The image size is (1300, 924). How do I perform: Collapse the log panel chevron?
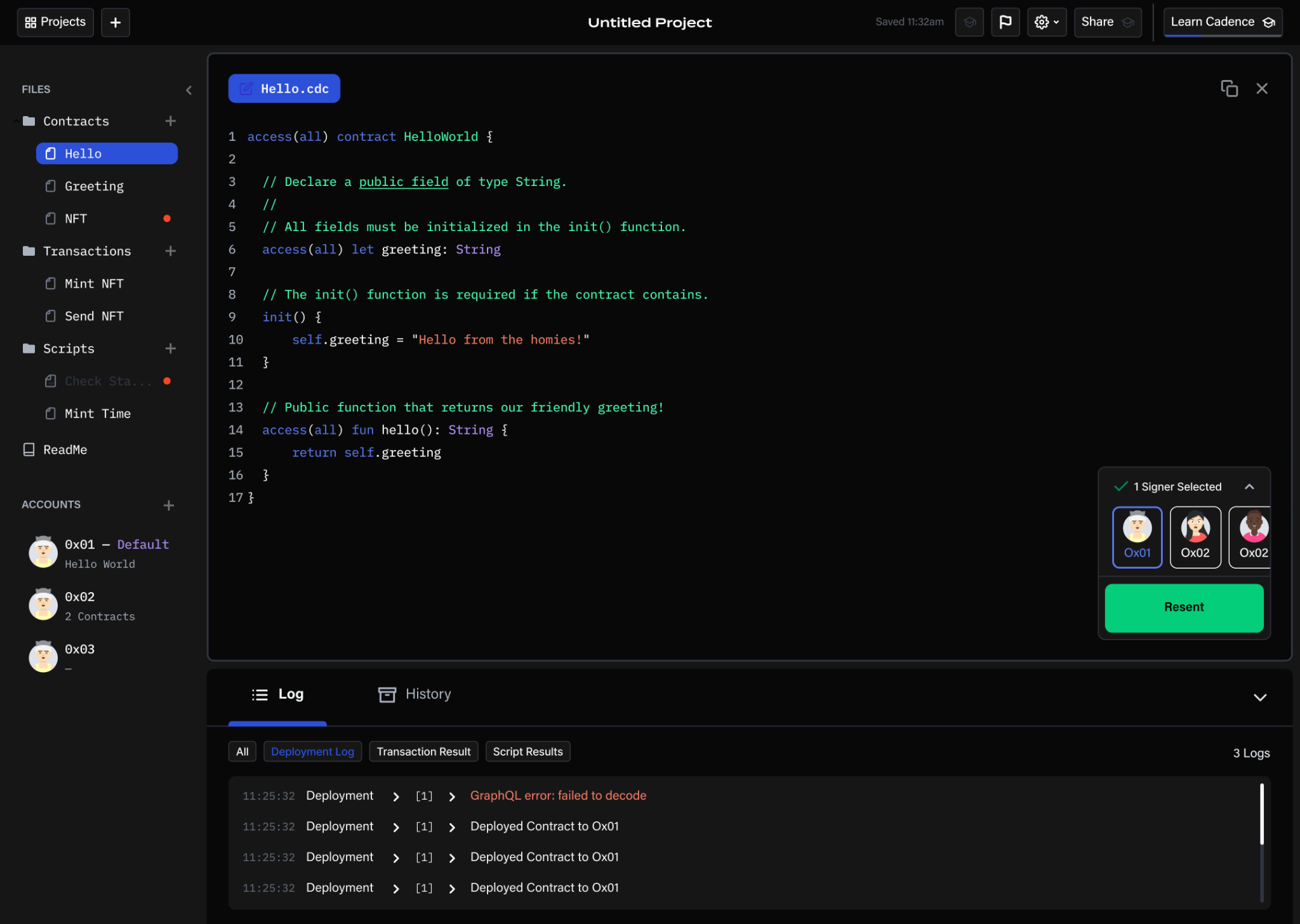1260,697
